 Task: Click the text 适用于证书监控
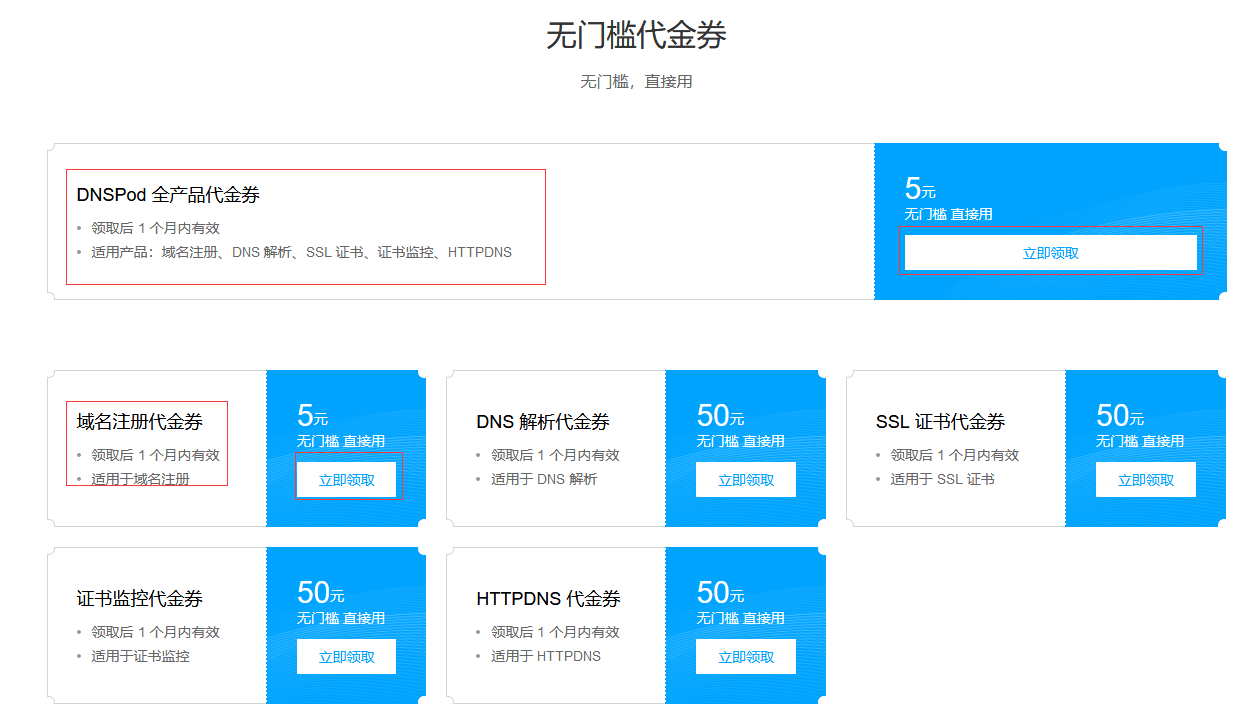coord(141,656)
